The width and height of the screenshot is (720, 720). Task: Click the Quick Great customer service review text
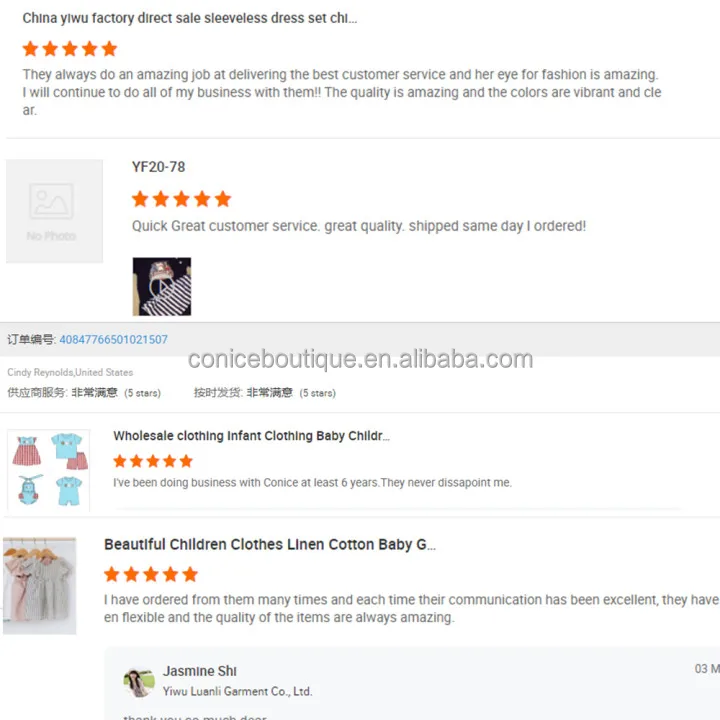pyautogui.click(x=359, y=226)
